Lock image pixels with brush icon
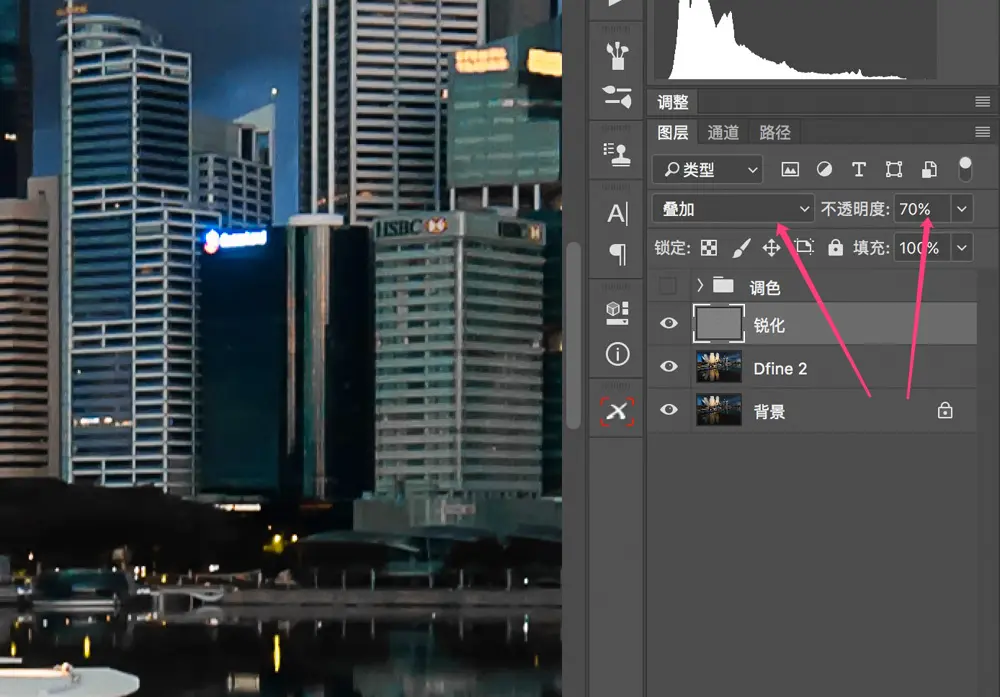This screenshot has width=1000, height=697. [x=740, y=247]
